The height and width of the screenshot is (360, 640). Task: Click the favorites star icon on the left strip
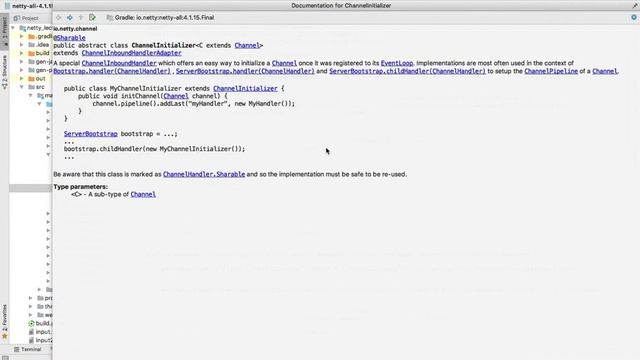(4, 337)
